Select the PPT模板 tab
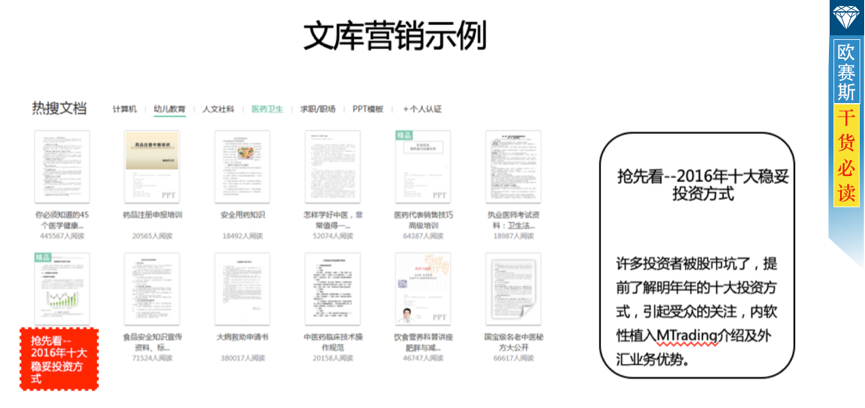This screenshot has height=408, width=865. coord(367,108)
